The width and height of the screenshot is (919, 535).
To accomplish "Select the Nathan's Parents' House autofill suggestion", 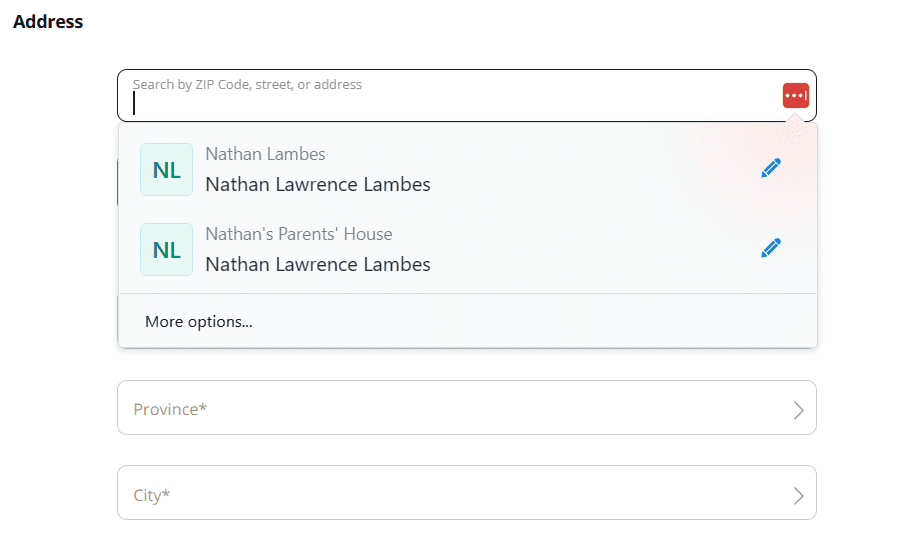I will coord(468,249).
